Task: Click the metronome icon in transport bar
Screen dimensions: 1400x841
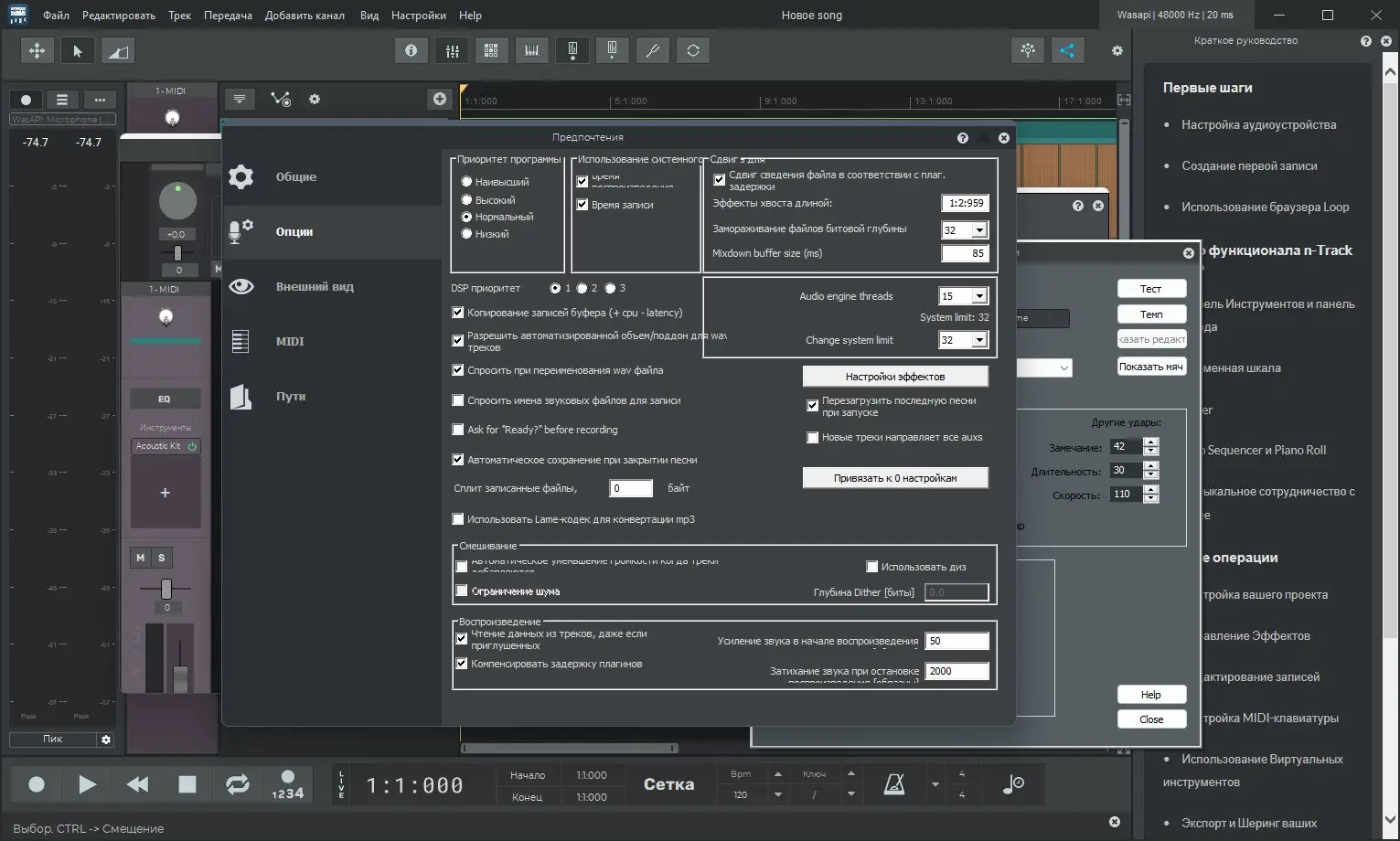Action: pos(893,784)
